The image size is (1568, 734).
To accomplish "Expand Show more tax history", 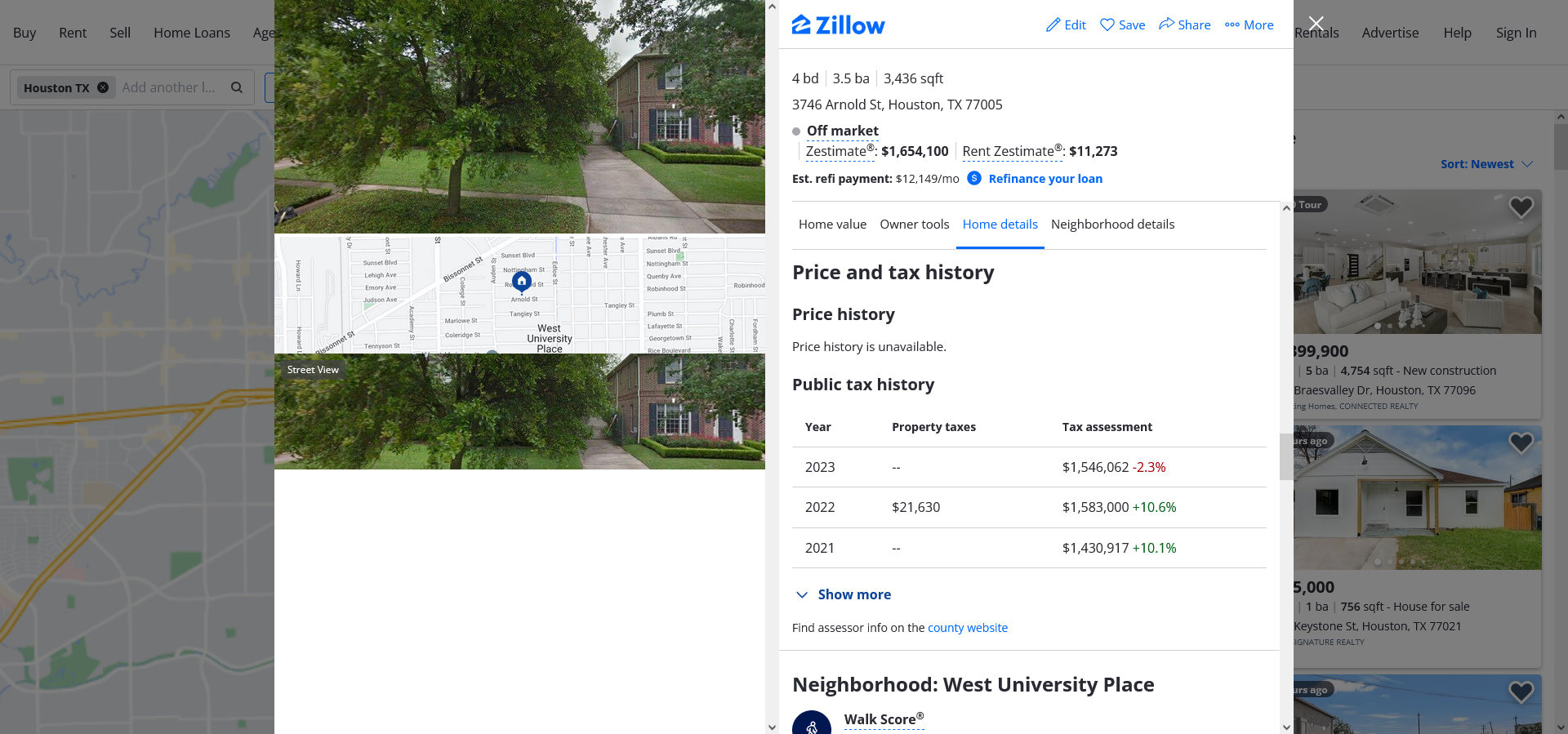I will [x=843, y=594].
